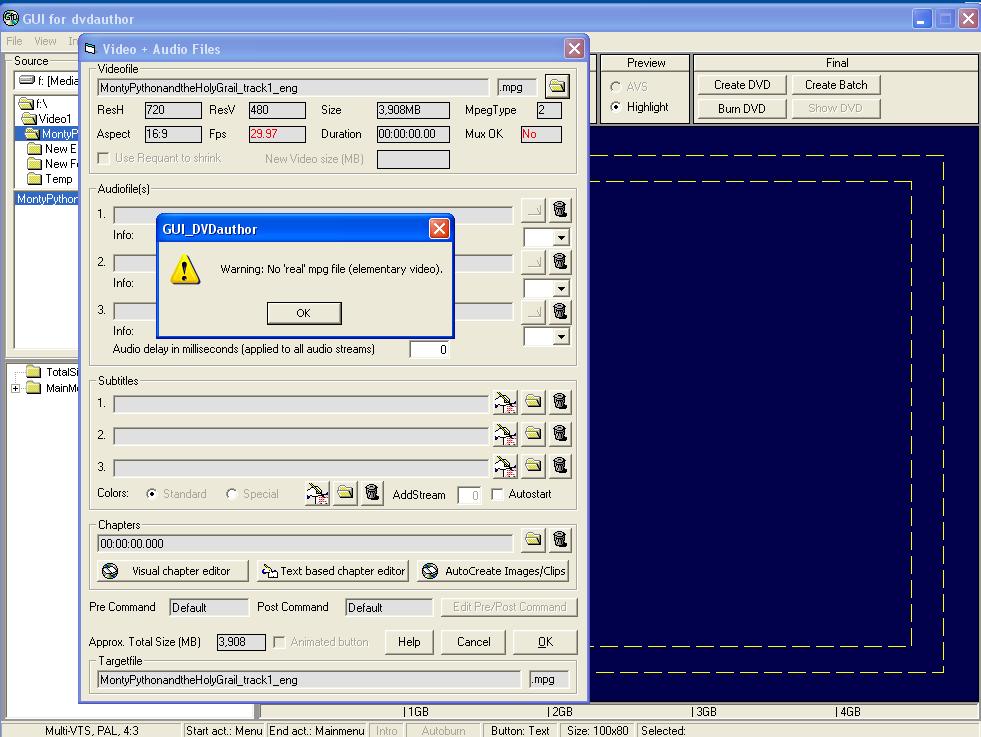Browse for audiofile 3

(x=533, y=312)
